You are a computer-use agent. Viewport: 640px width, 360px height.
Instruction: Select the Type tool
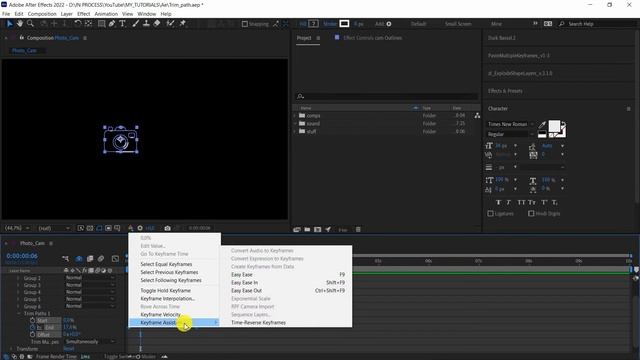coord(122,24)
